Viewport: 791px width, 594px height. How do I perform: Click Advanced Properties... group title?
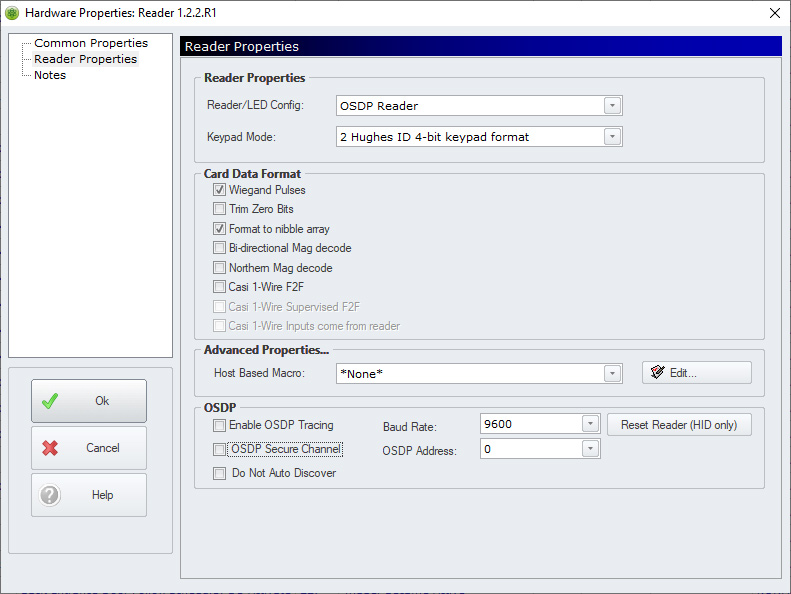pos(266,350)
